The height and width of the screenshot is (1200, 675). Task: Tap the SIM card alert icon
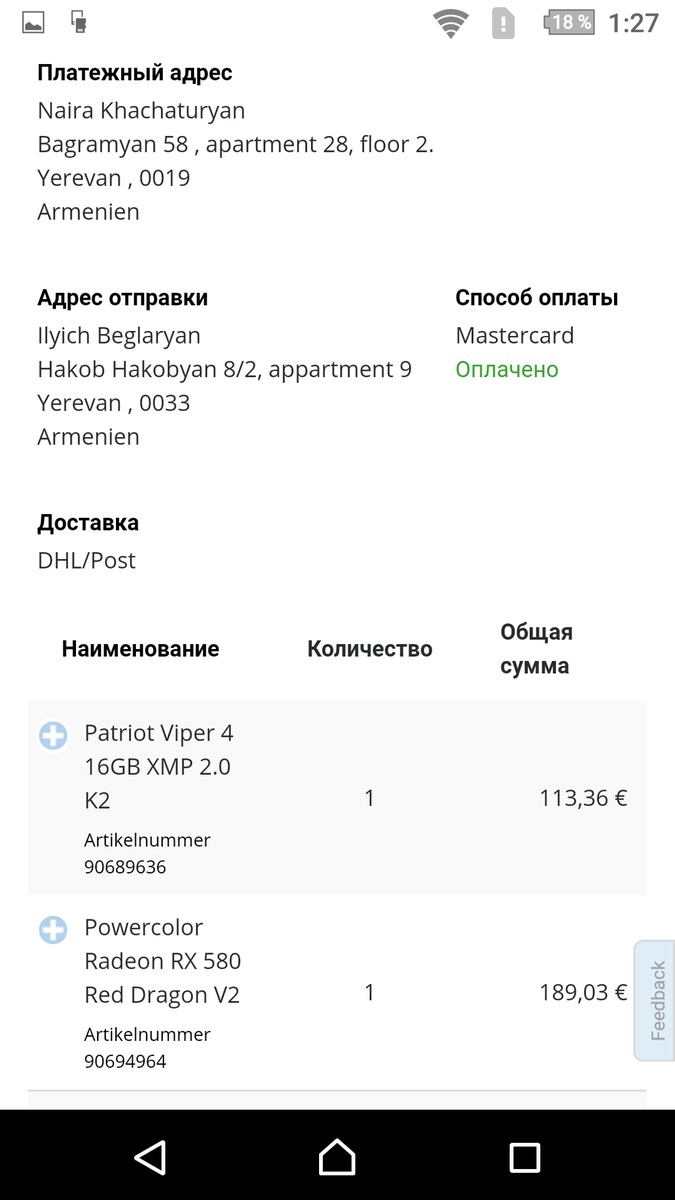tap(504, 22)
